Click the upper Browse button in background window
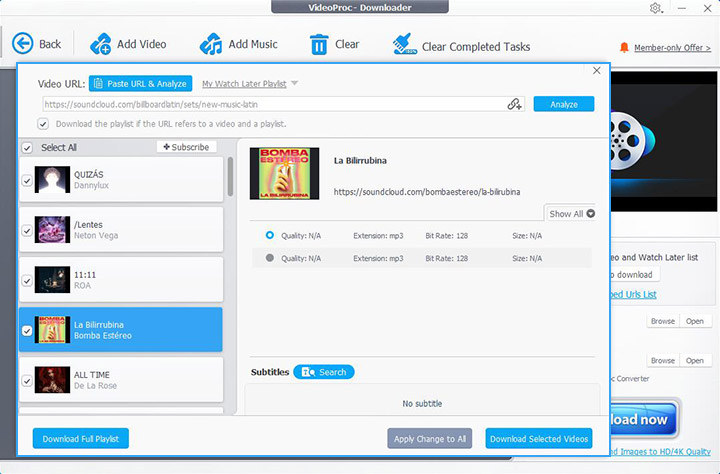Viewport: 720px width, 474px height. [663, 321]
